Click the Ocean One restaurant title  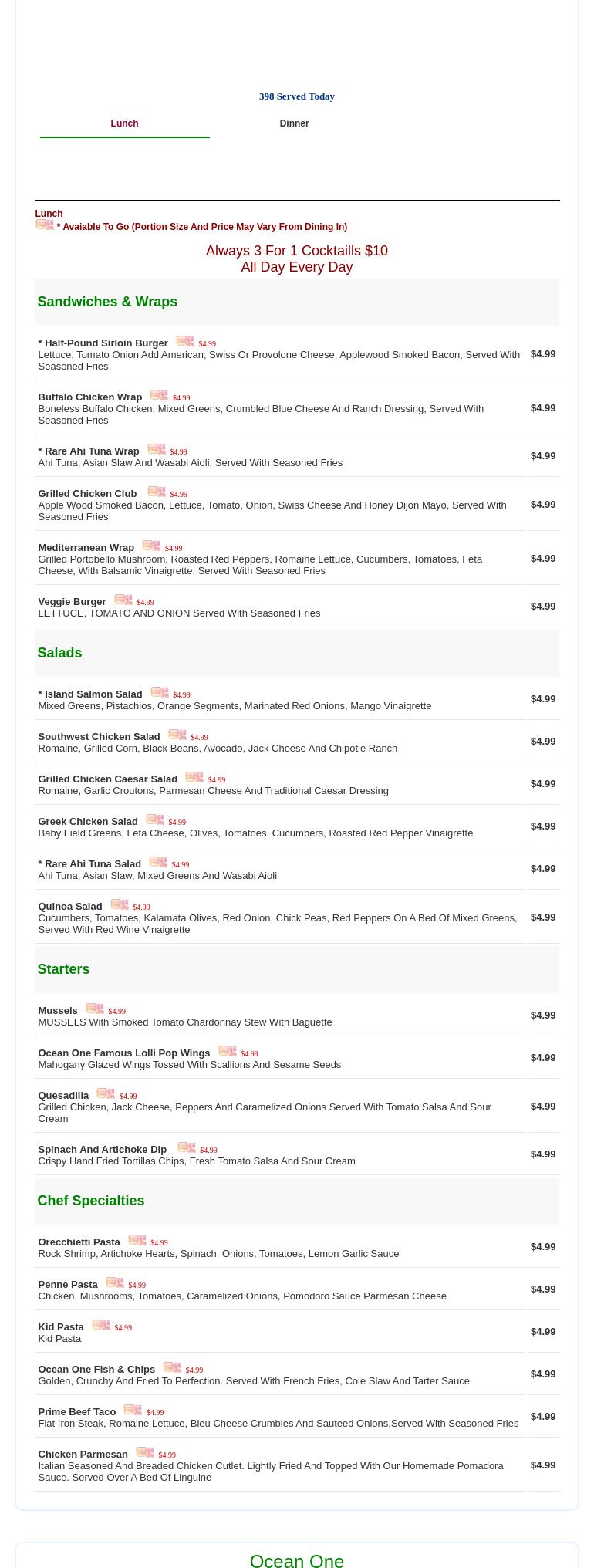coord(296,1560)
